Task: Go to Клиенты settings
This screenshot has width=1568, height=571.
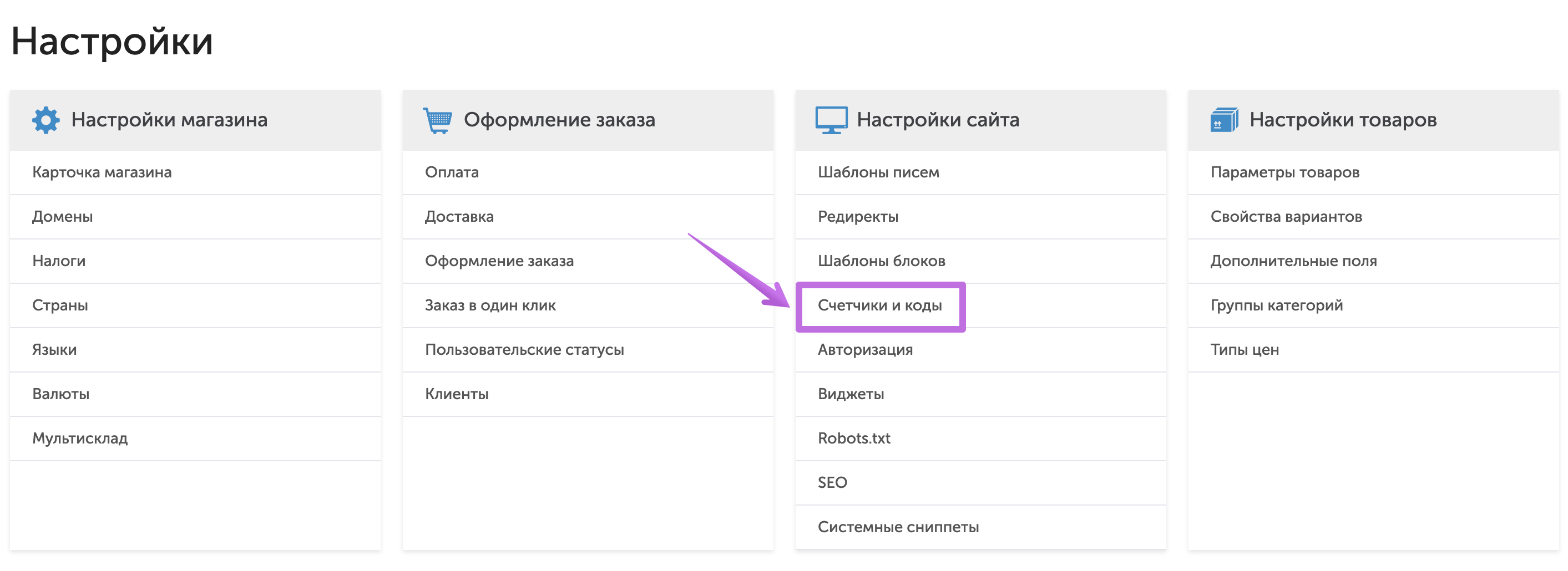Action: [457, 394]
